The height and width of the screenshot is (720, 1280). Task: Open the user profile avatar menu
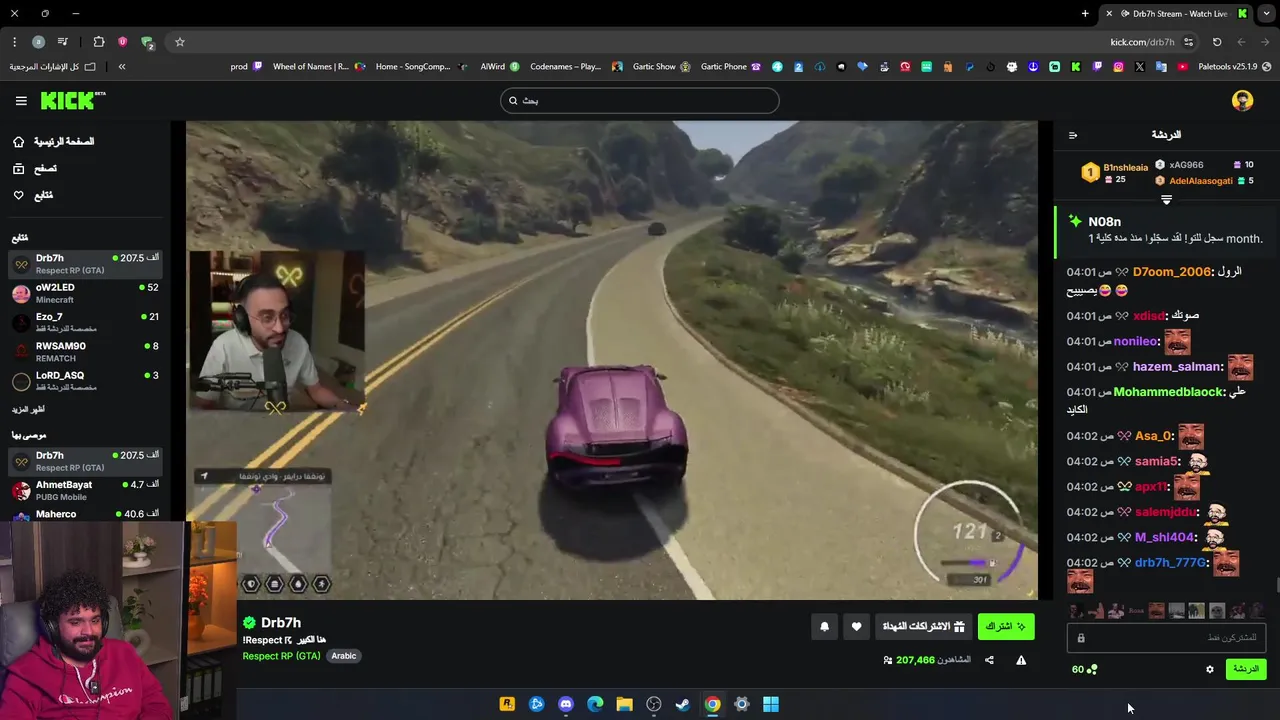1242,100
